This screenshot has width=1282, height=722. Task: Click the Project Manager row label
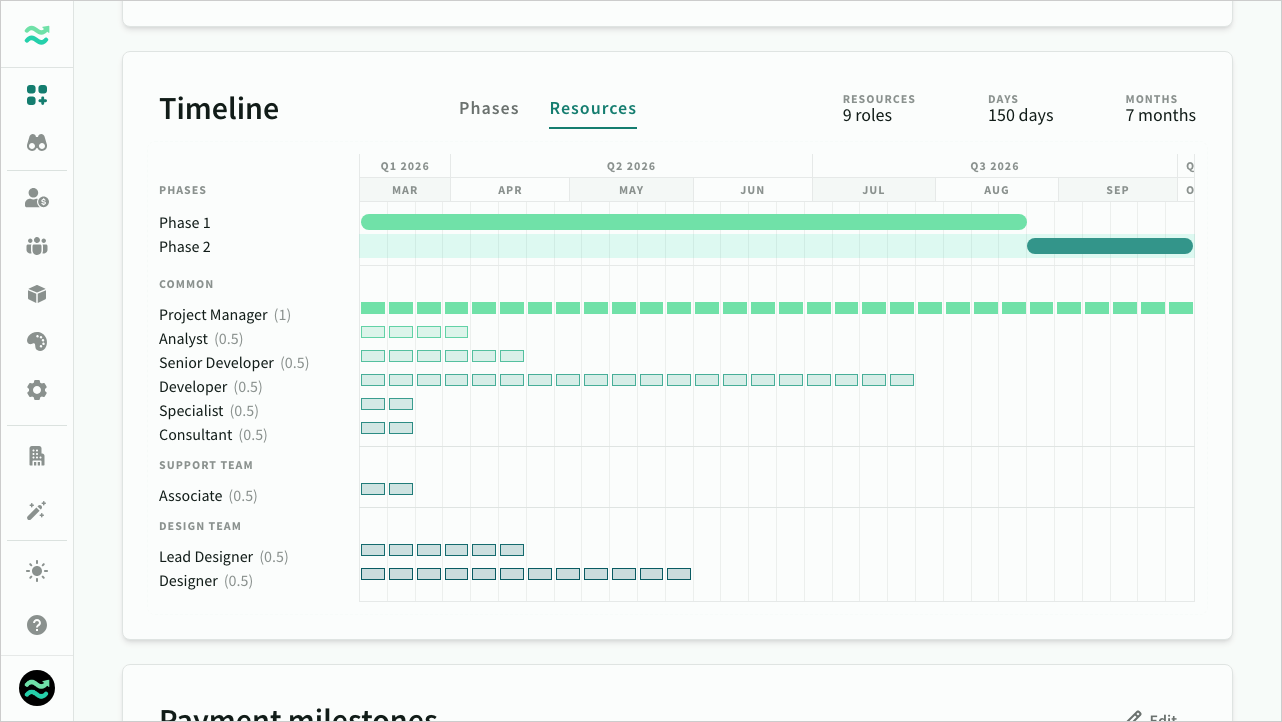click(213, 315)
